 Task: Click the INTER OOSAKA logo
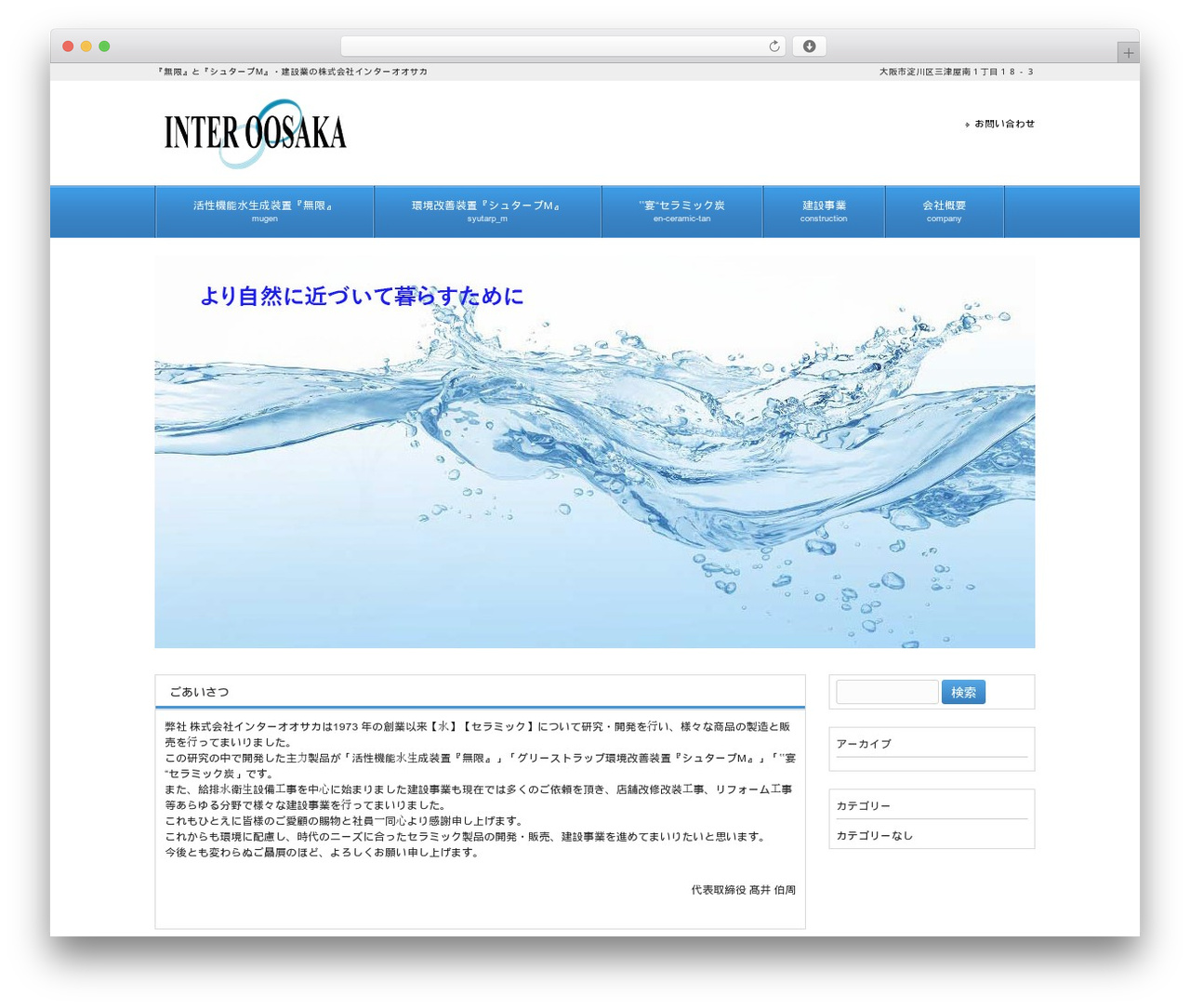tap(256, 134)
